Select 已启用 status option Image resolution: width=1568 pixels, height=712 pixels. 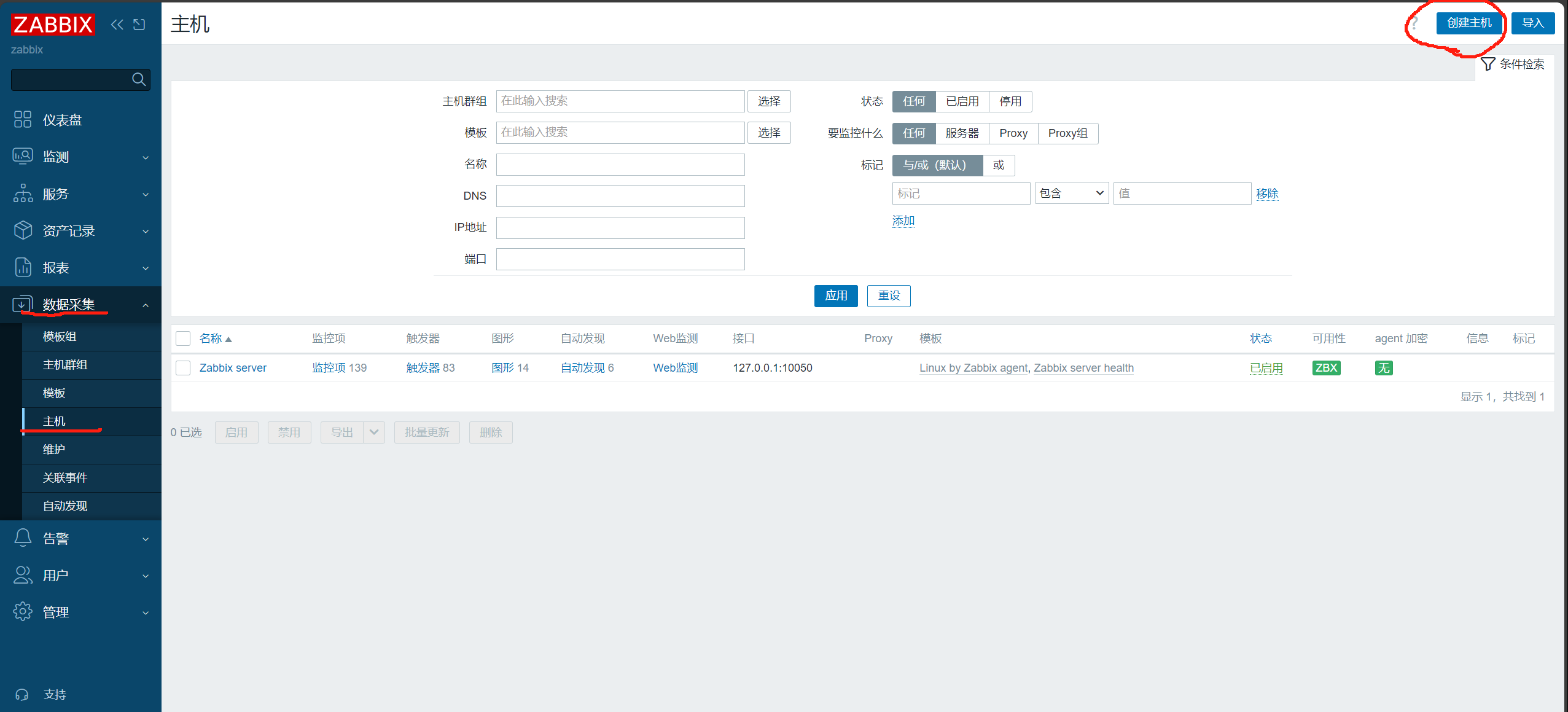962,101
